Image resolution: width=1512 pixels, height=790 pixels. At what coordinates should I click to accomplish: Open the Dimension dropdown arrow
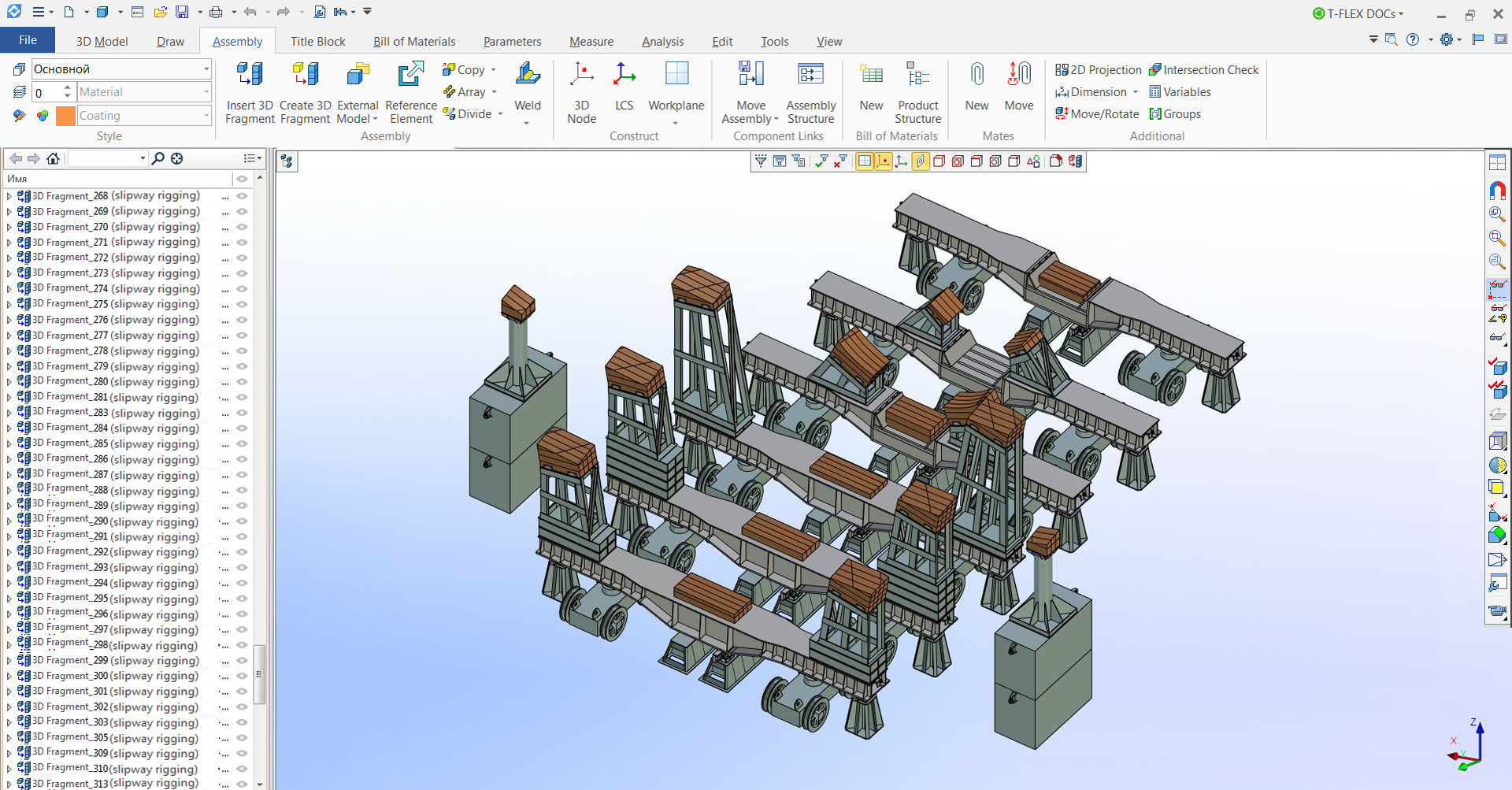coord(1136,92)
